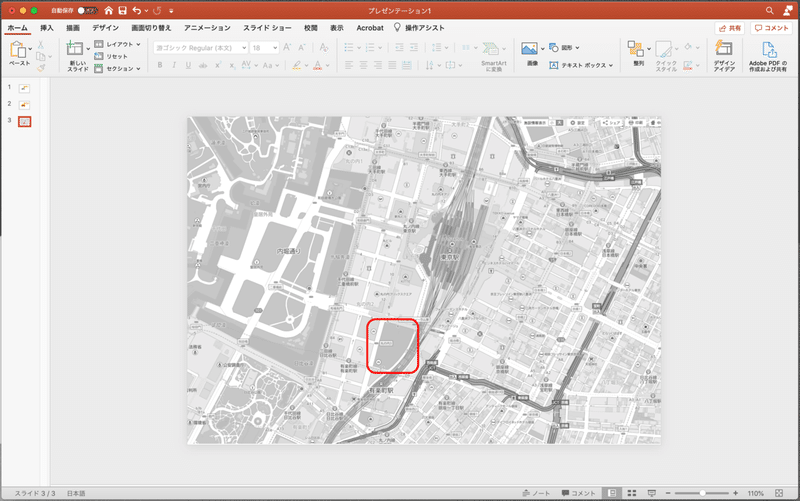Image resolution: width=800 pixels, height=501 pixels.
Task: Open the customize quick access toolbar arrow
Action: tap(171, 11)
